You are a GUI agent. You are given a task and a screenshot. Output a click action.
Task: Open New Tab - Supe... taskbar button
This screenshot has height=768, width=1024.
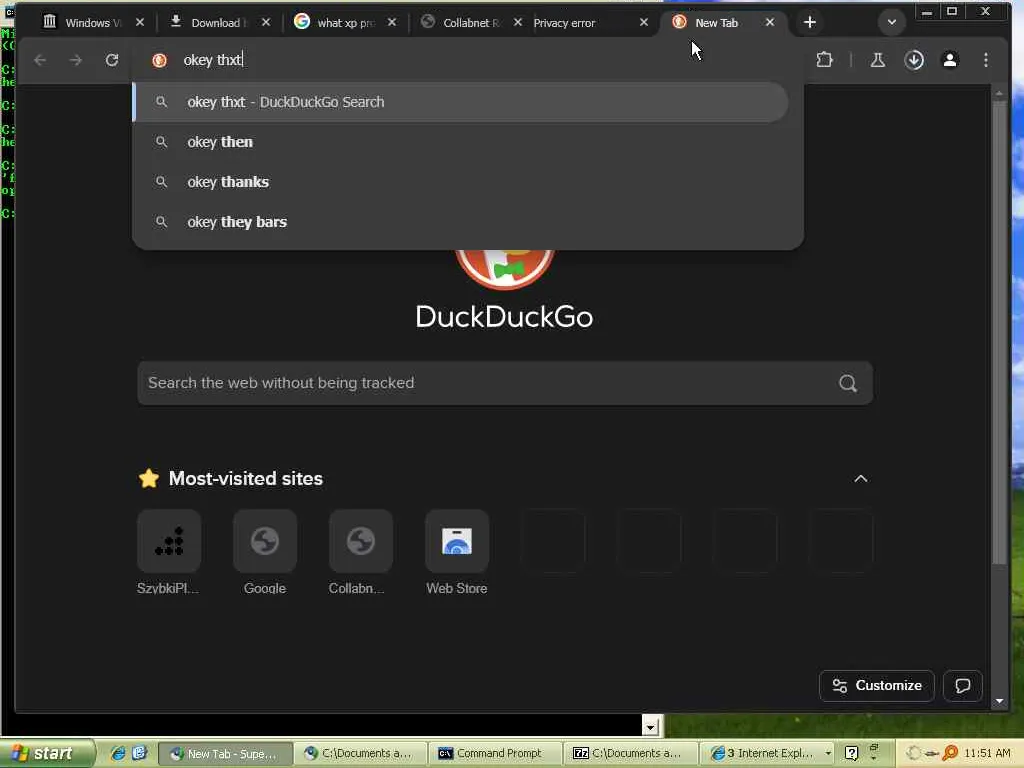pos(225,754)
